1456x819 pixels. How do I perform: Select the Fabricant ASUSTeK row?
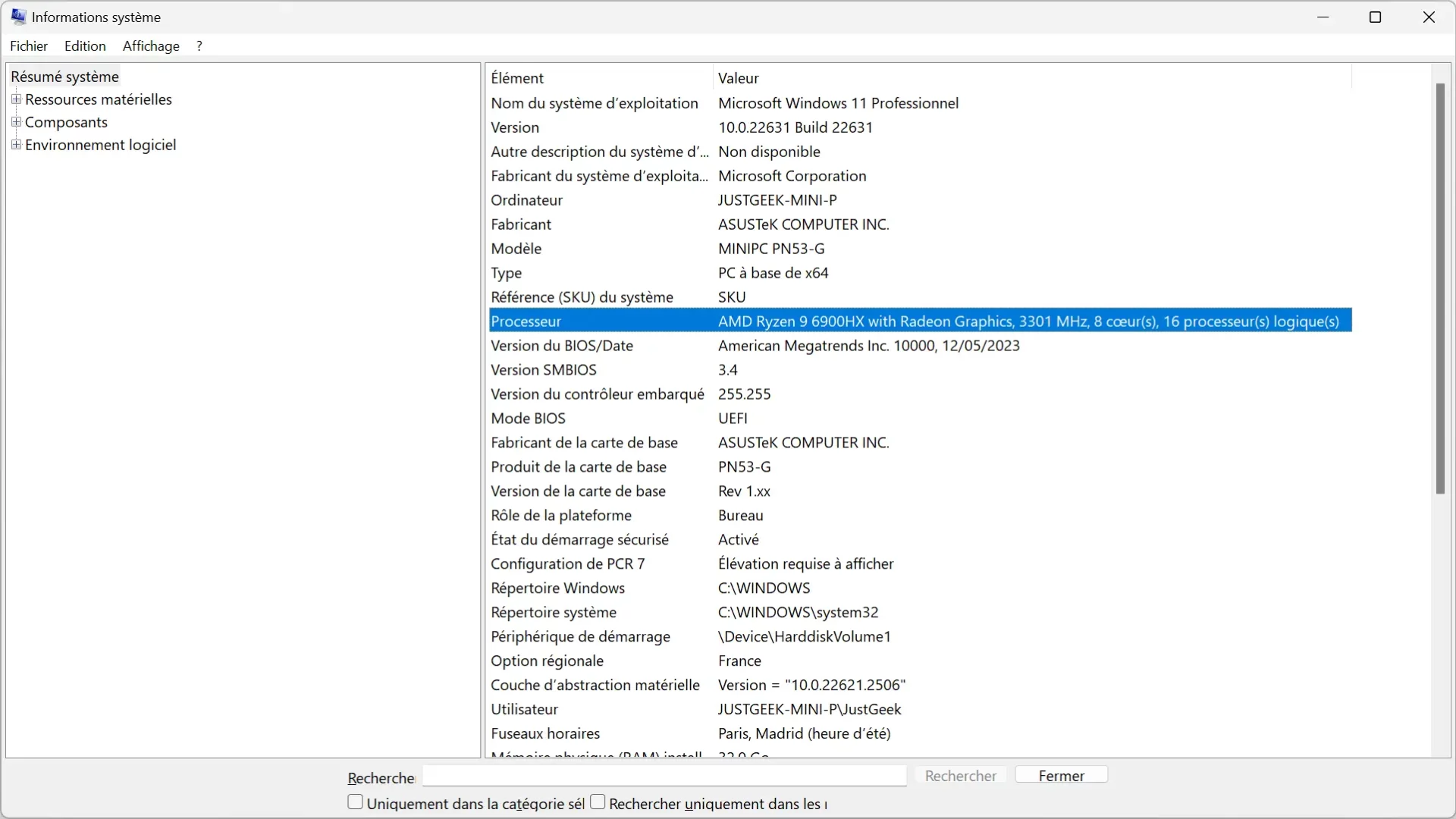point(921,224)
